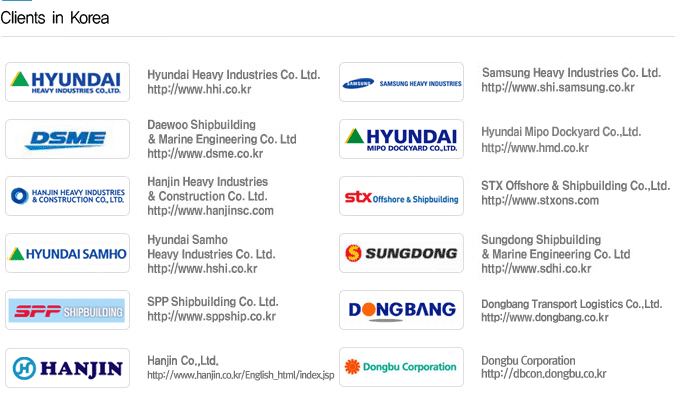This screenshot has width=675, height=407.
Task: Open the hanjin.co.kr English index.jsp link
Action: [241, 375]
